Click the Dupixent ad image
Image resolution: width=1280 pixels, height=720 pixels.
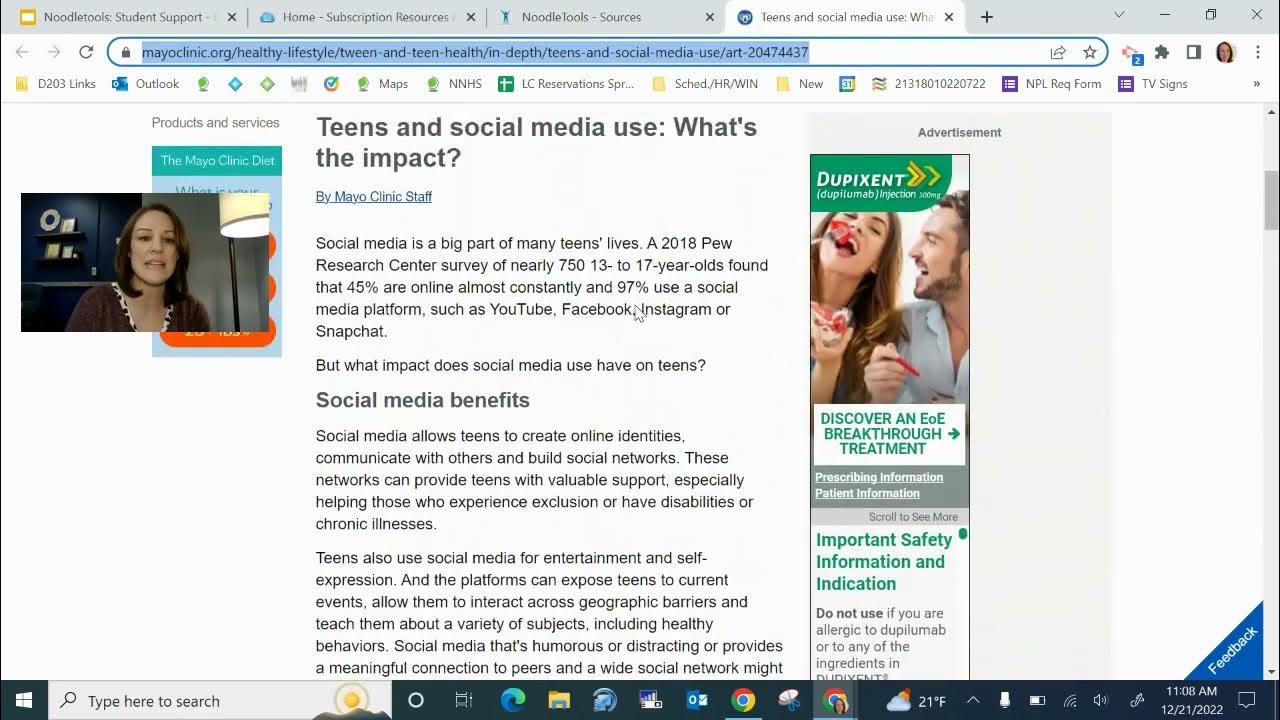[889, 280]
